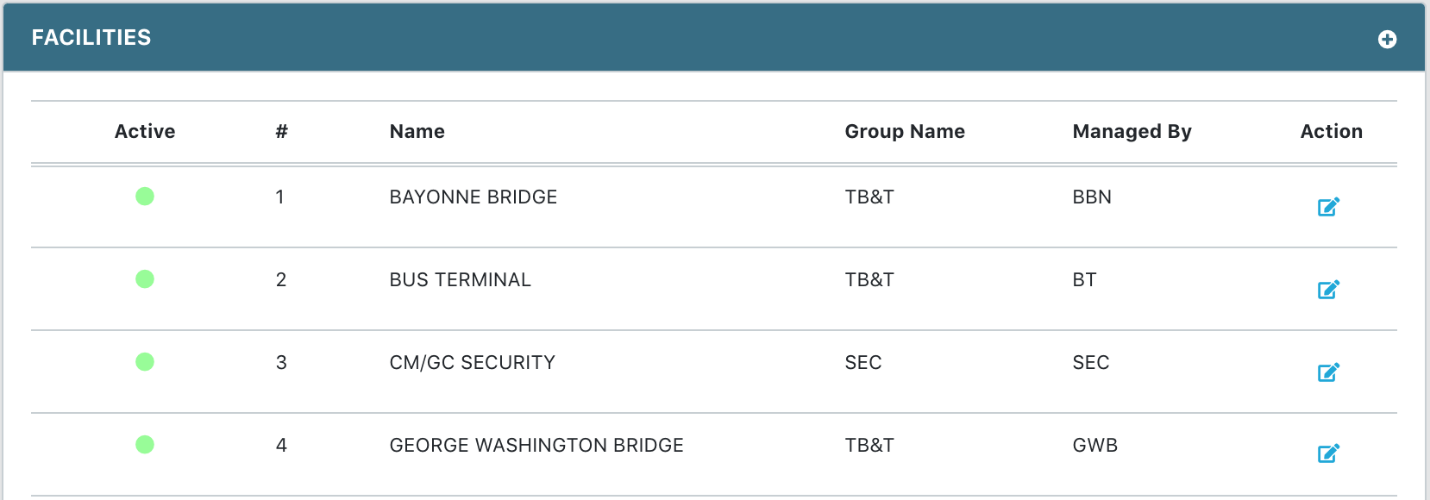Toggle active status dot for Bayonne Bridge
1430x500 pixels.
click(x=145, y=197)
